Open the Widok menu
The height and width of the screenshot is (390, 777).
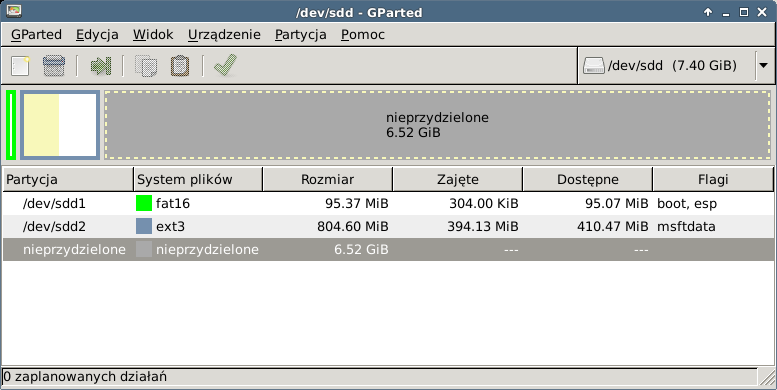point(153,35)
